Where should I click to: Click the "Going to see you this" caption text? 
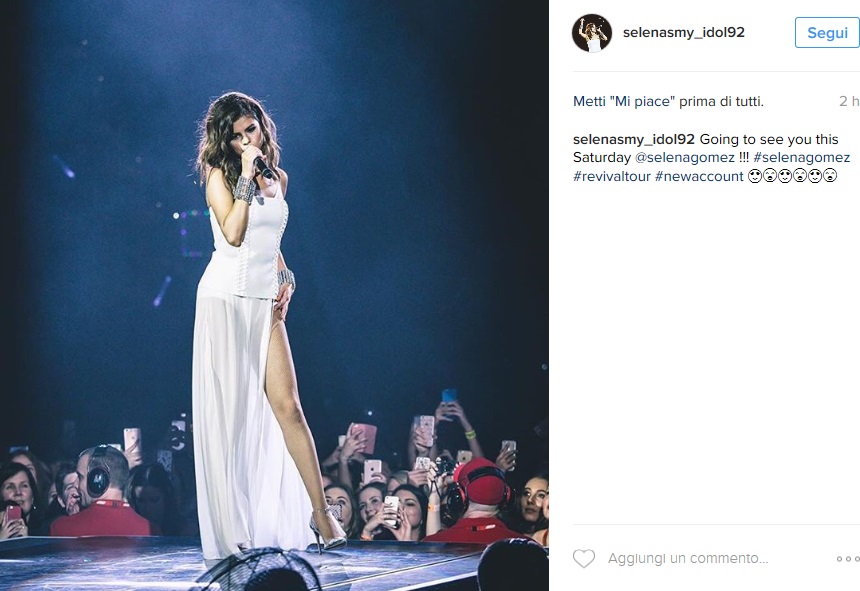[769, 139]
